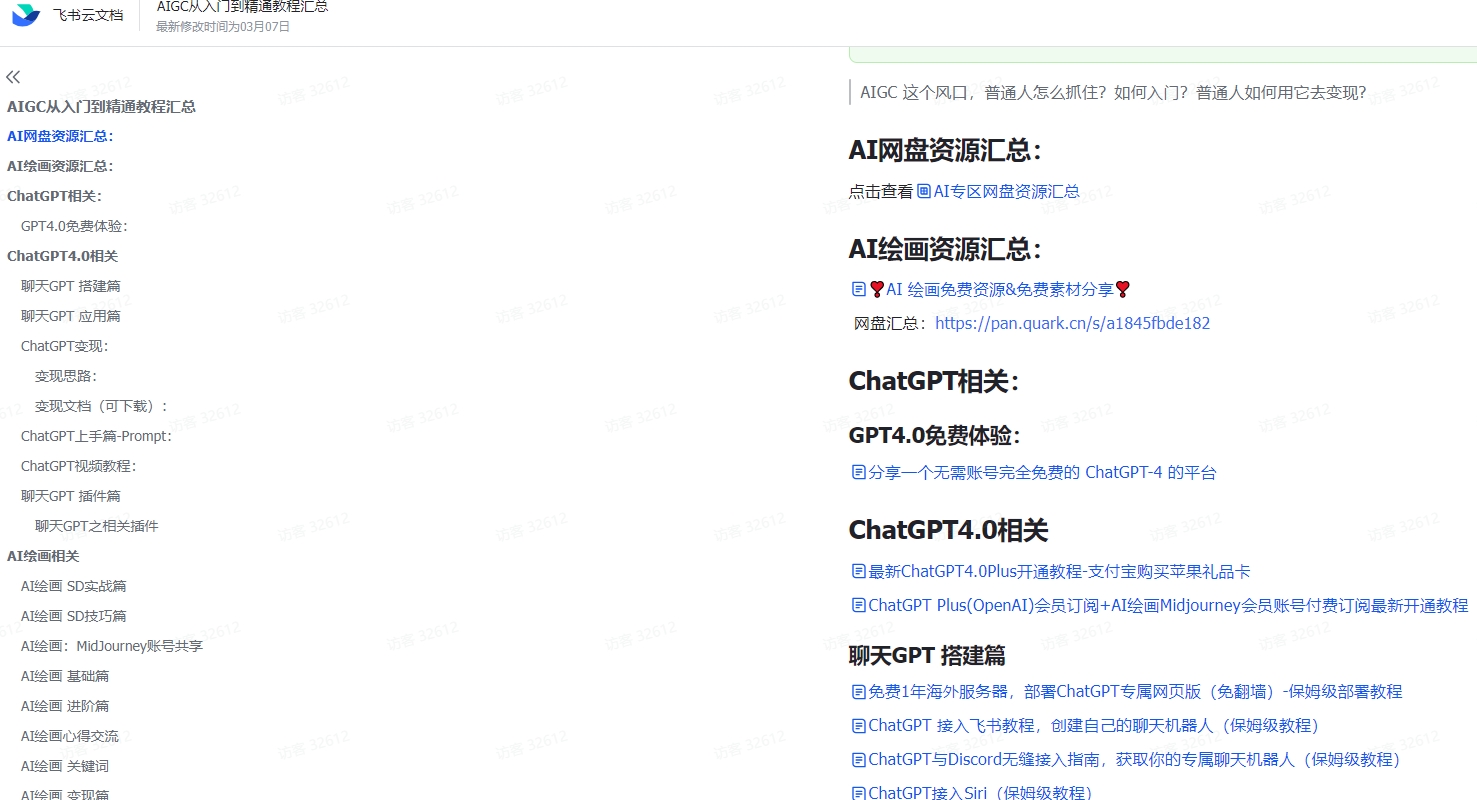Open ChatGPT接入Siri tutorial link

click(980, 792)
